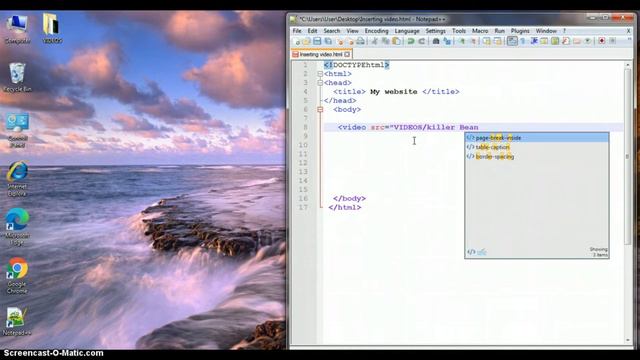Open the Encoding menu
The image size is (640, 360).
point(376,31)
